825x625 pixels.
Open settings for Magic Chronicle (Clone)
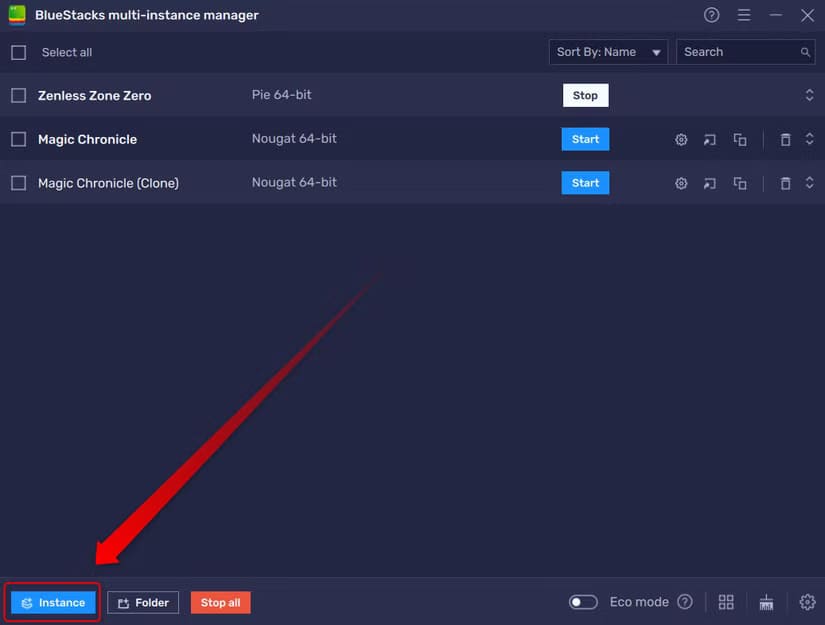[681, 183]
